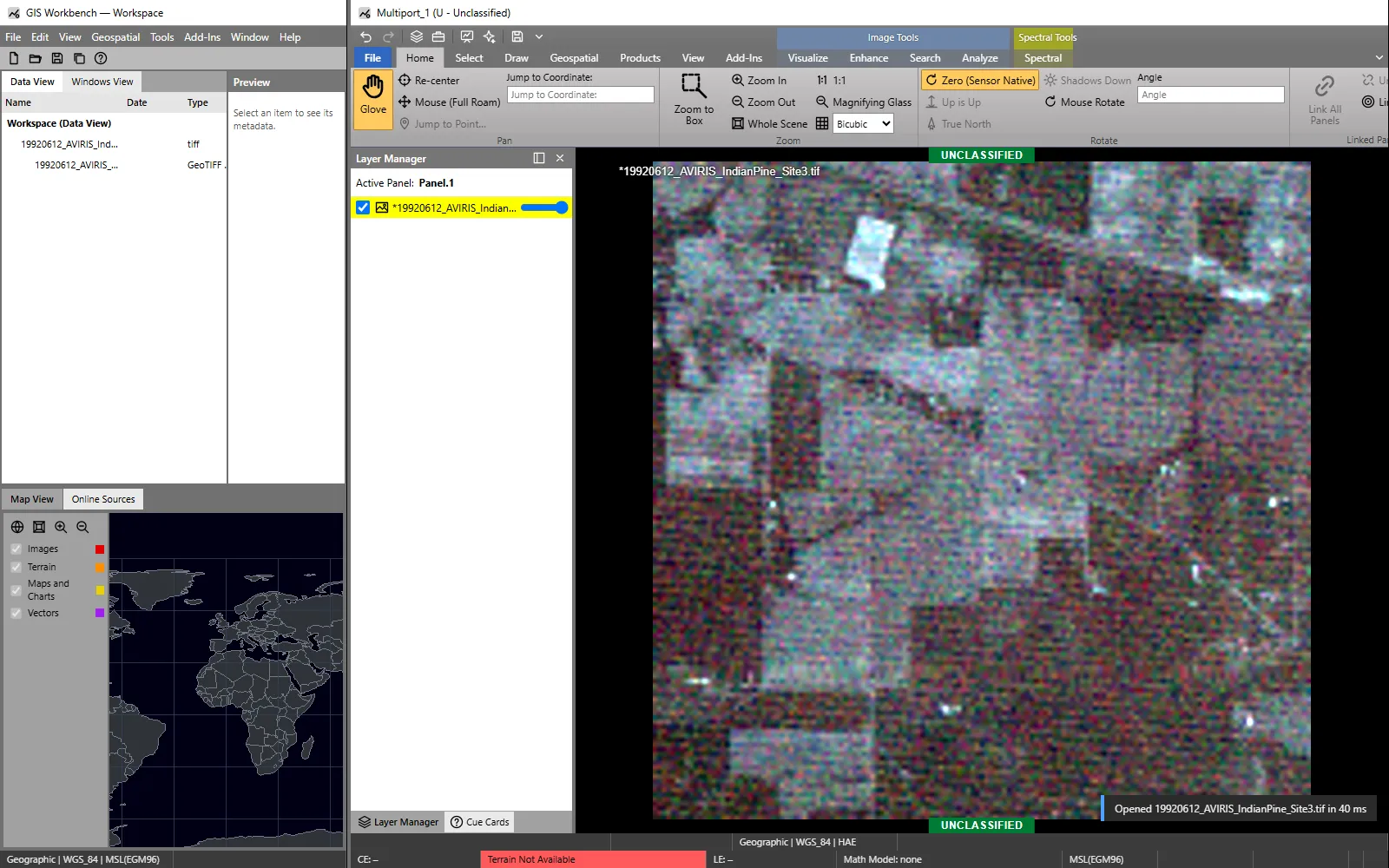Viewport: 1389px width, 868px height.
Task: Click the red Images color swatch
Action: click(100, 549)
